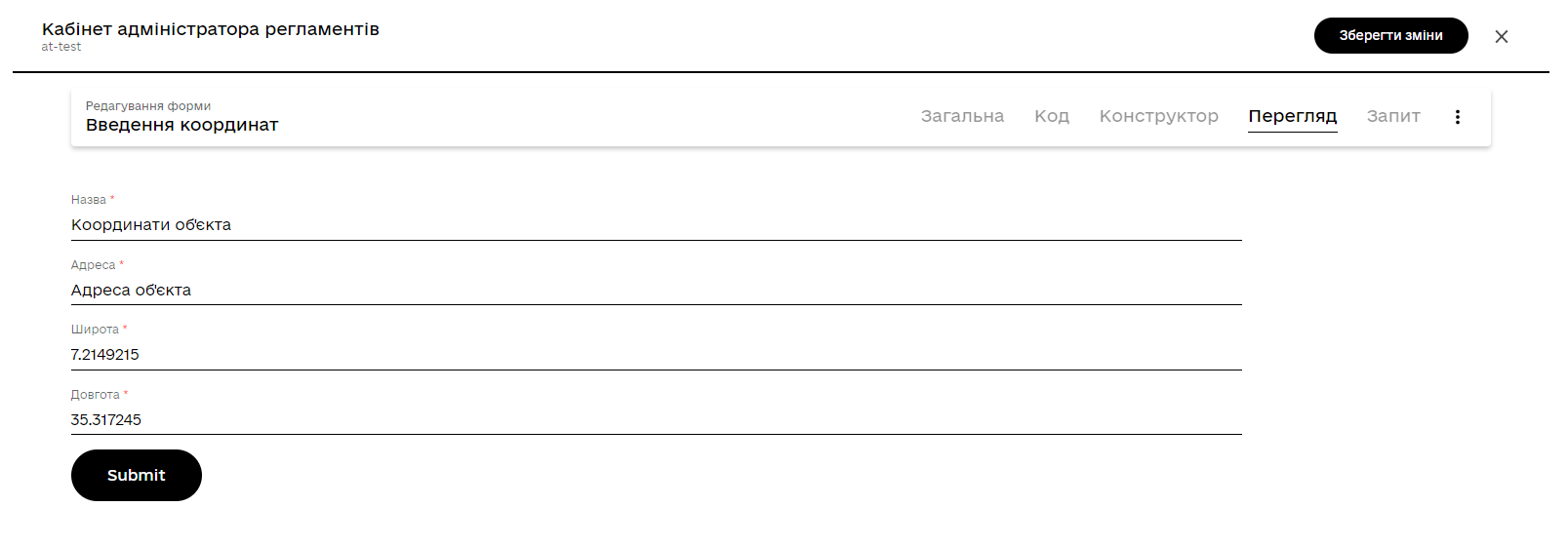
Task: Open the three-dot more options menu
Action: (x=1457, y=117)
